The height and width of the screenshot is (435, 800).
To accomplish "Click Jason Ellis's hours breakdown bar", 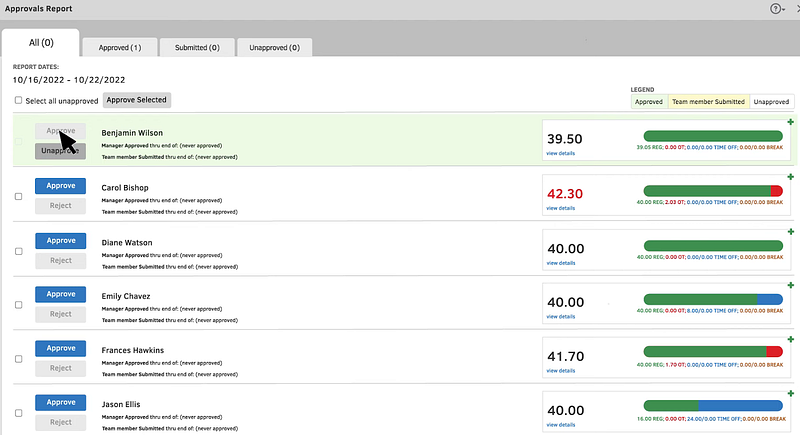I will 713,405.
